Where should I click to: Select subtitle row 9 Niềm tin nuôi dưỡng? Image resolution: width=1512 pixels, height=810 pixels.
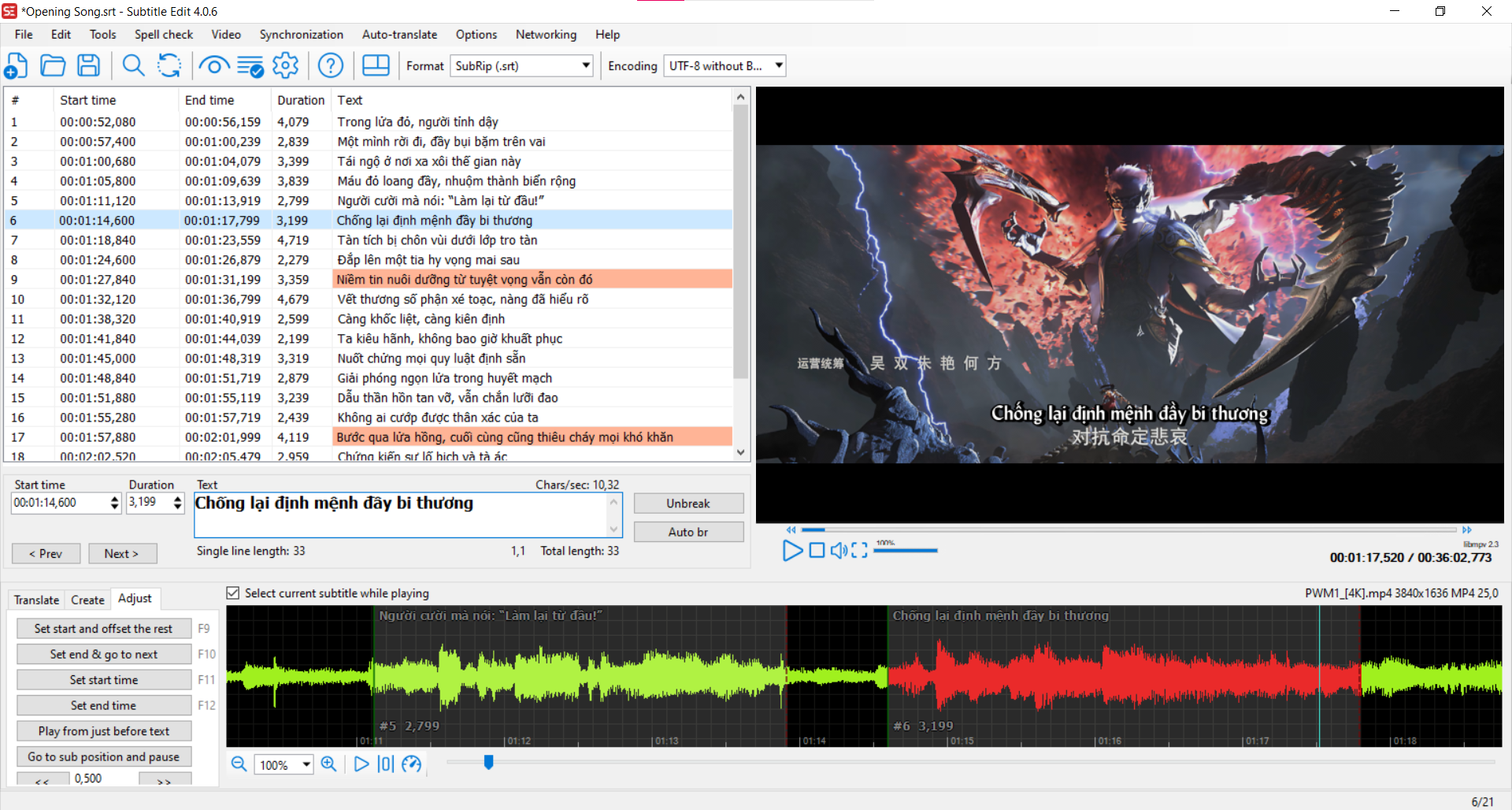[x=369, y=279]
